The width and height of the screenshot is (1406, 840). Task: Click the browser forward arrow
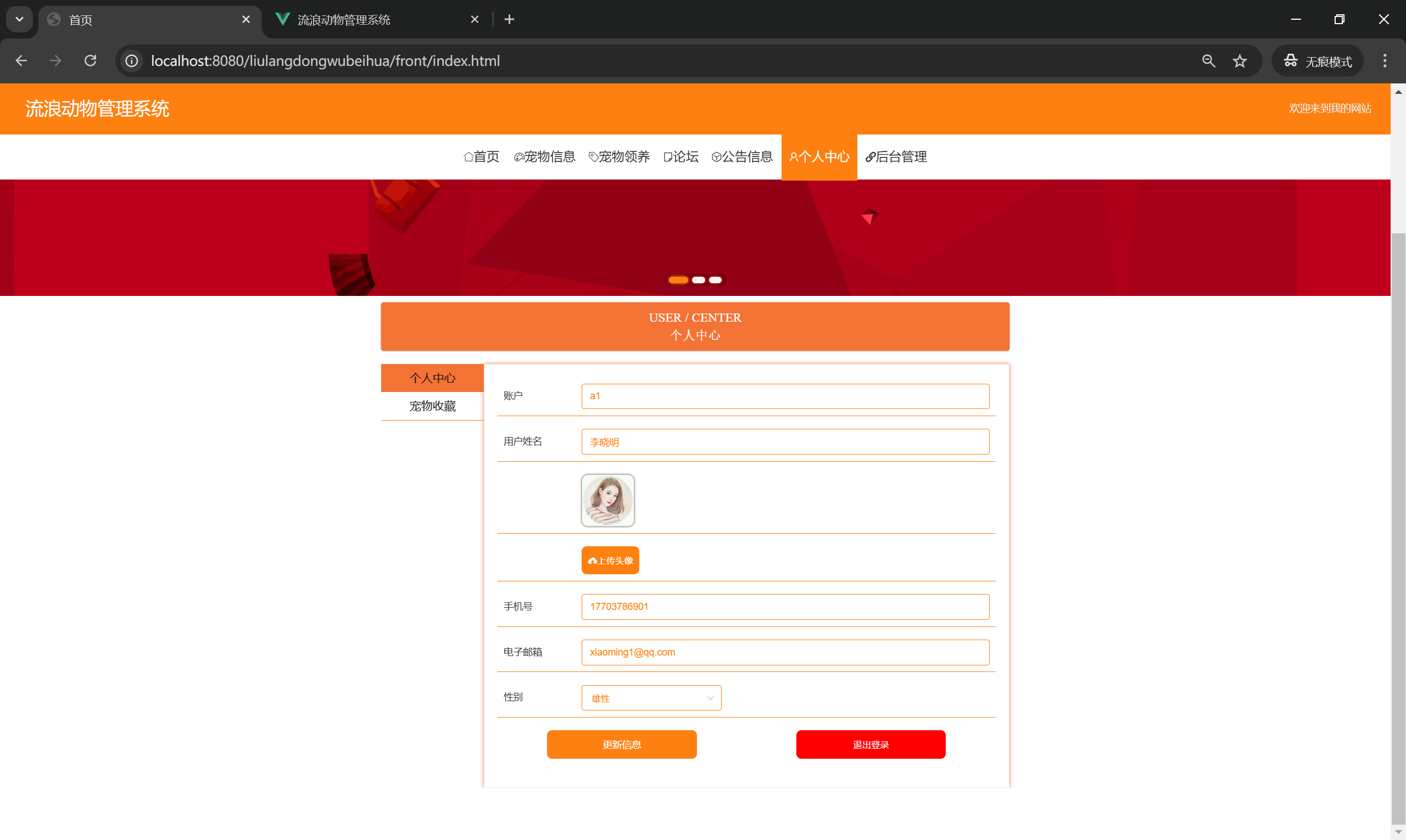point(55,60)
